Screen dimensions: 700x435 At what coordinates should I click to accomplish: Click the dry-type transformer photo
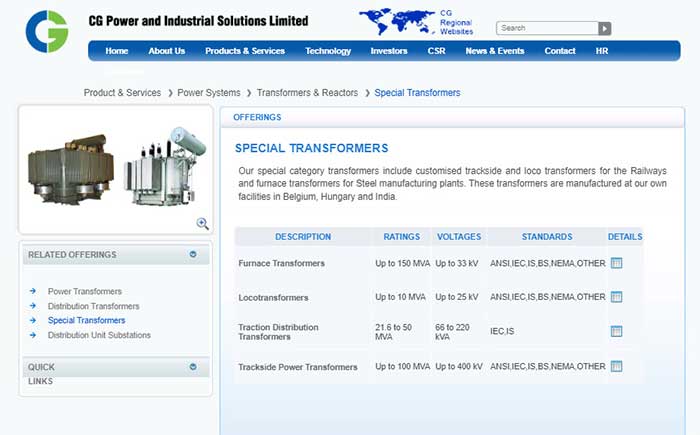tap(71, 169)
